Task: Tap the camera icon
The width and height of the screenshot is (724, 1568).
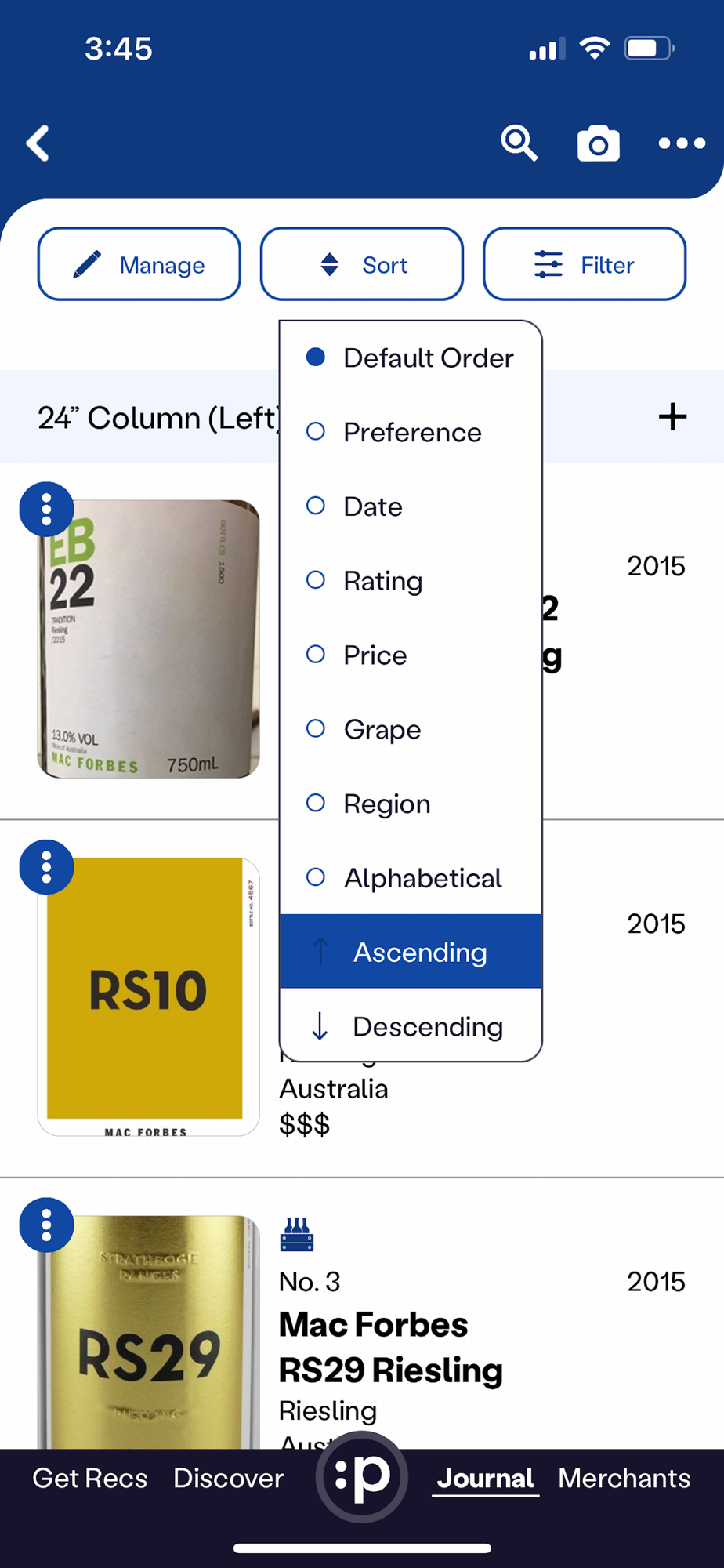Action: pyautogui.click(x=598, y=143)
